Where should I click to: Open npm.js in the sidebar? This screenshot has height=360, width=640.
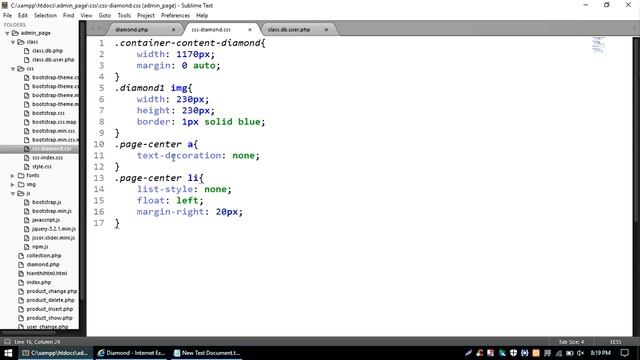40,247
